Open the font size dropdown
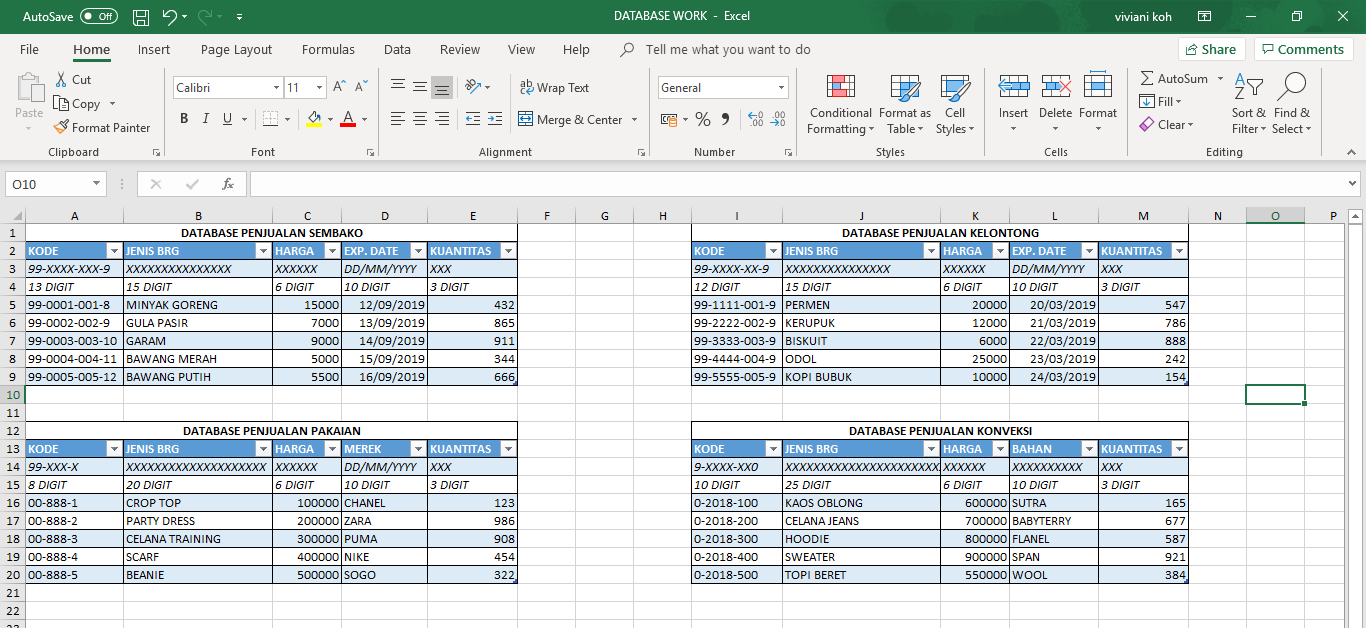Viewport: 1366px width, 628px height. pos(318,87)
